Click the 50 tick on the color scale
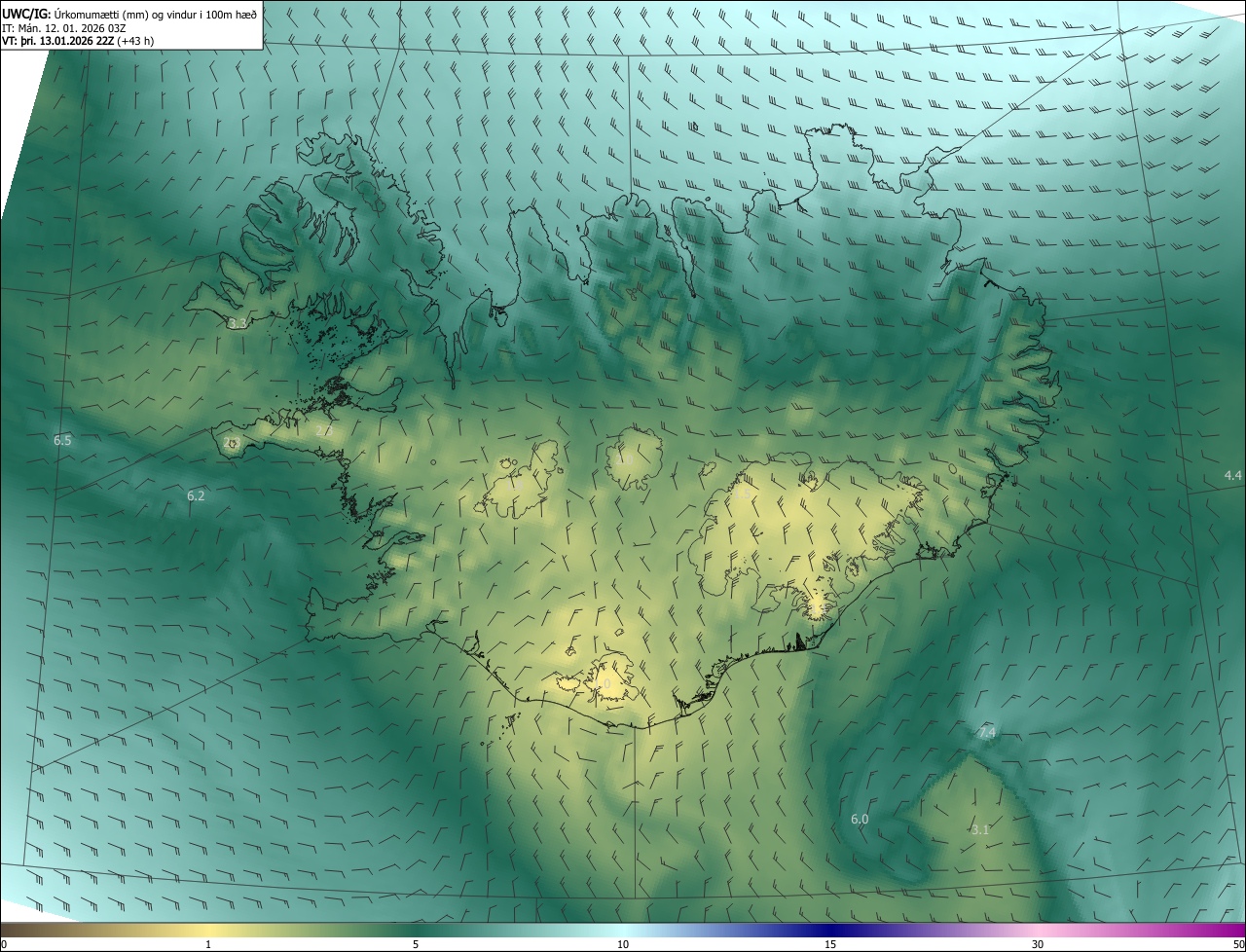1246x952 pixels. pyautogui.click(x=1238, y=944)
